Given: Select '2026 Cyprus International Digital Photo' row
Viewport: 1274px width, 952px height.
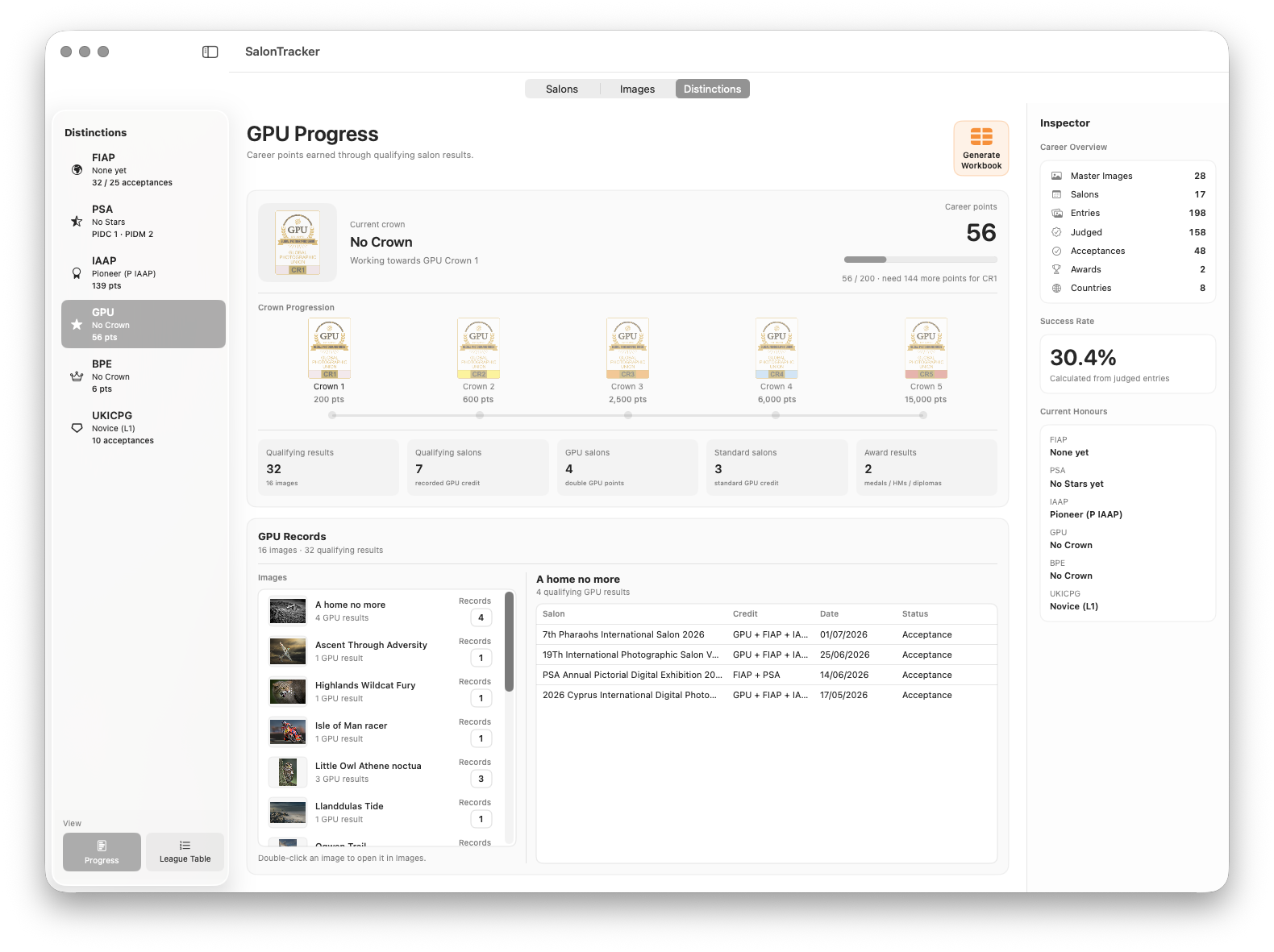Looking at the screenshot, I should (x=767, y=695).
